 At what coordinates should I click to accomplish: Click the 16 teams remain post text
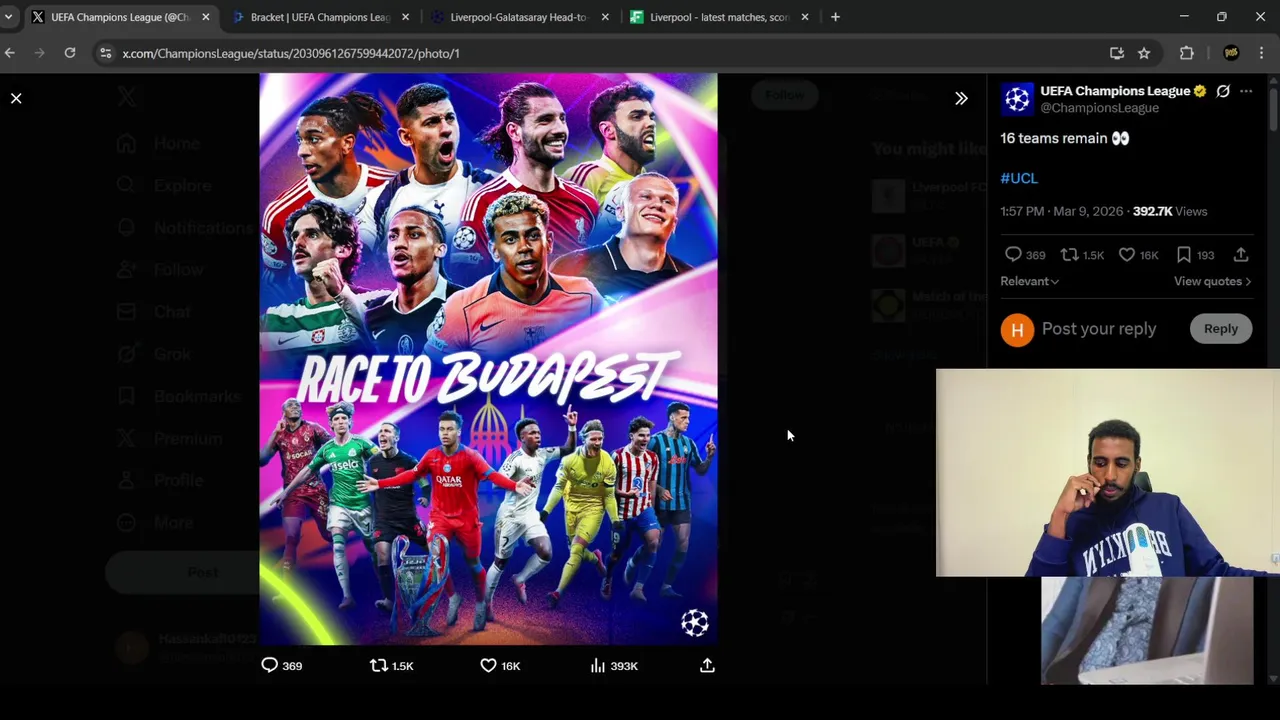1065,138
